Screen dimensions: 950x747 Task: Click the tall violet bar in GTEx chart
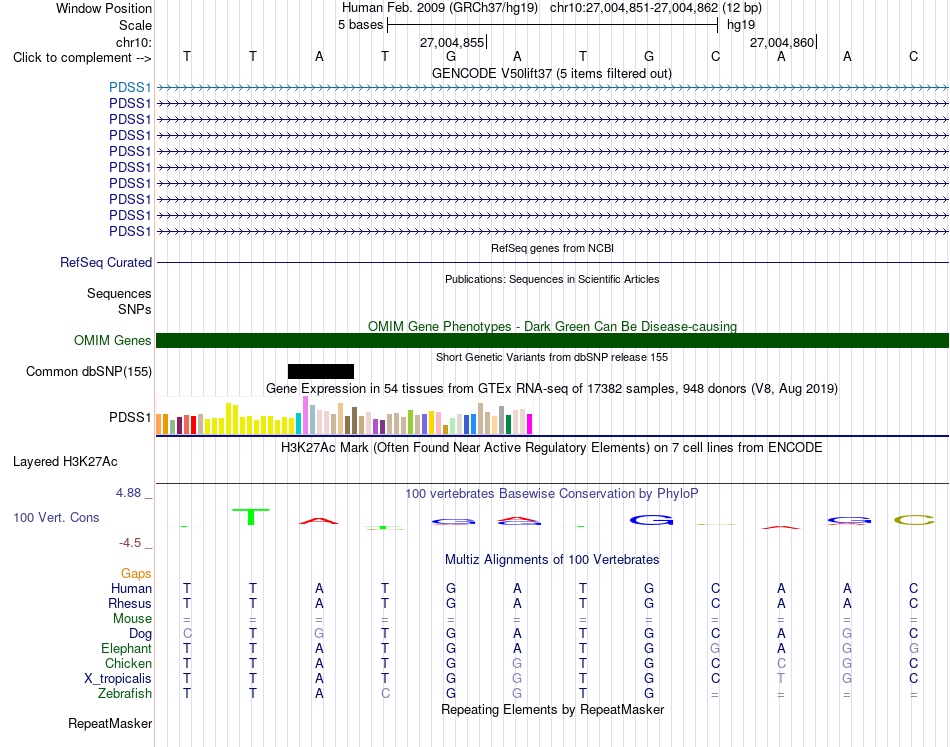305,415
